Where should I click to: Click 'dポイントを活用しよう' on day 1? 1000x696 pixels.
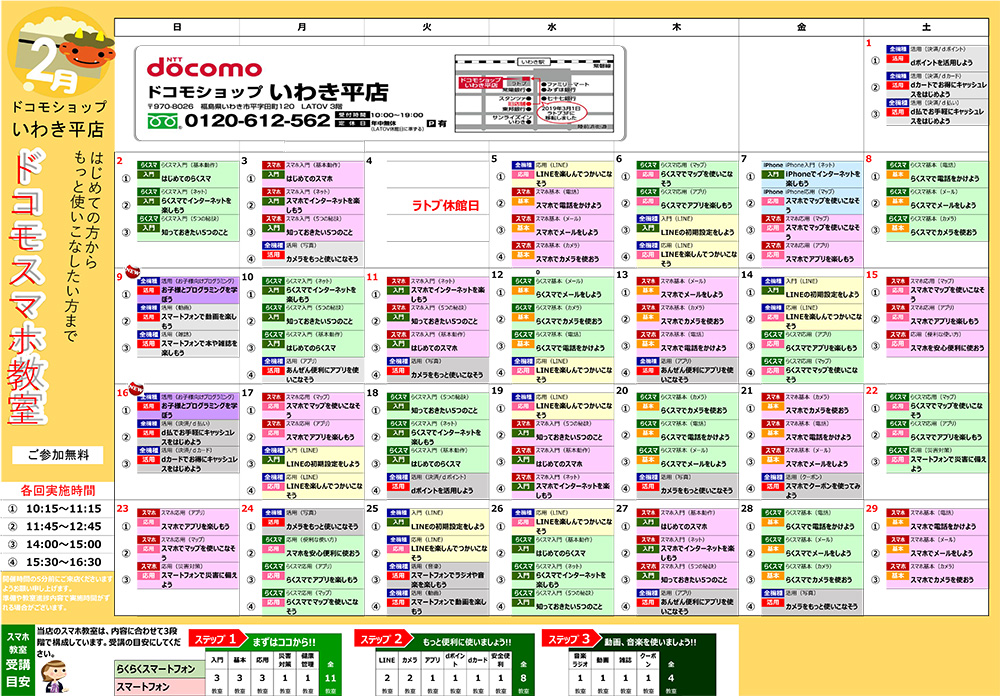pos(941,63)
